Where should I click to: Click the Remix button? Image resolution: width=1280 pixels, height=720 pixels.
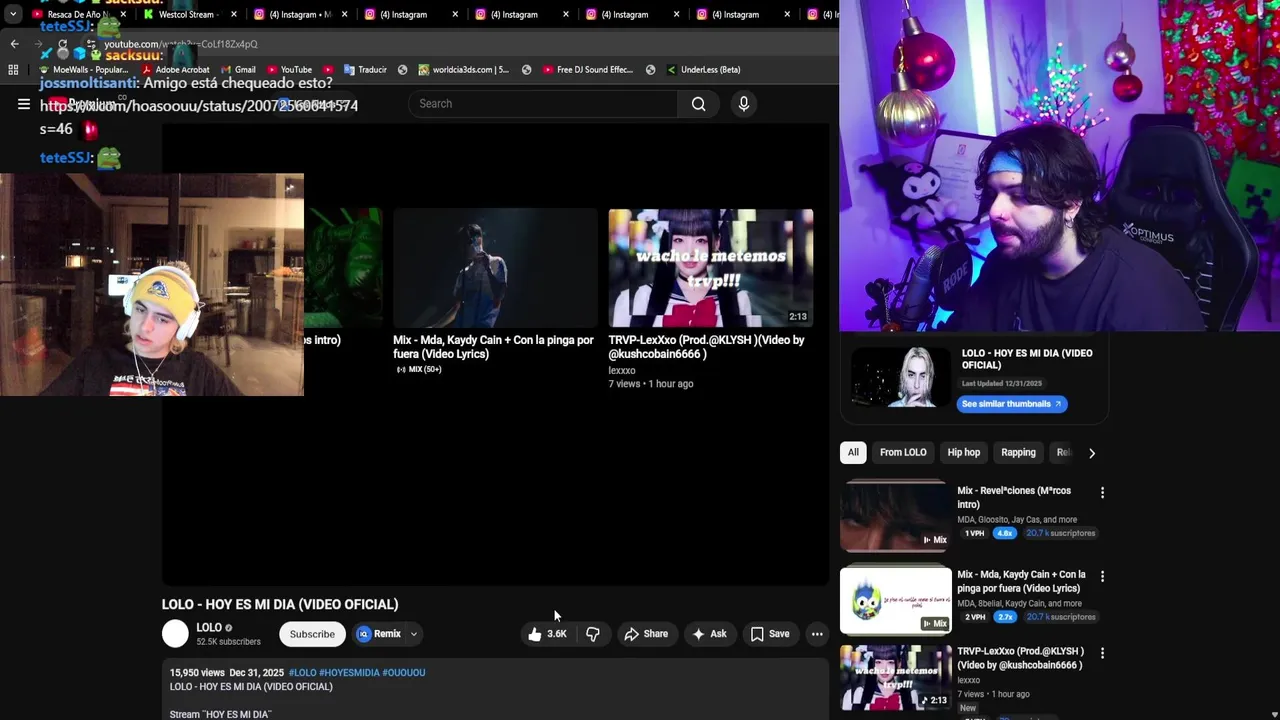(379, 634)
